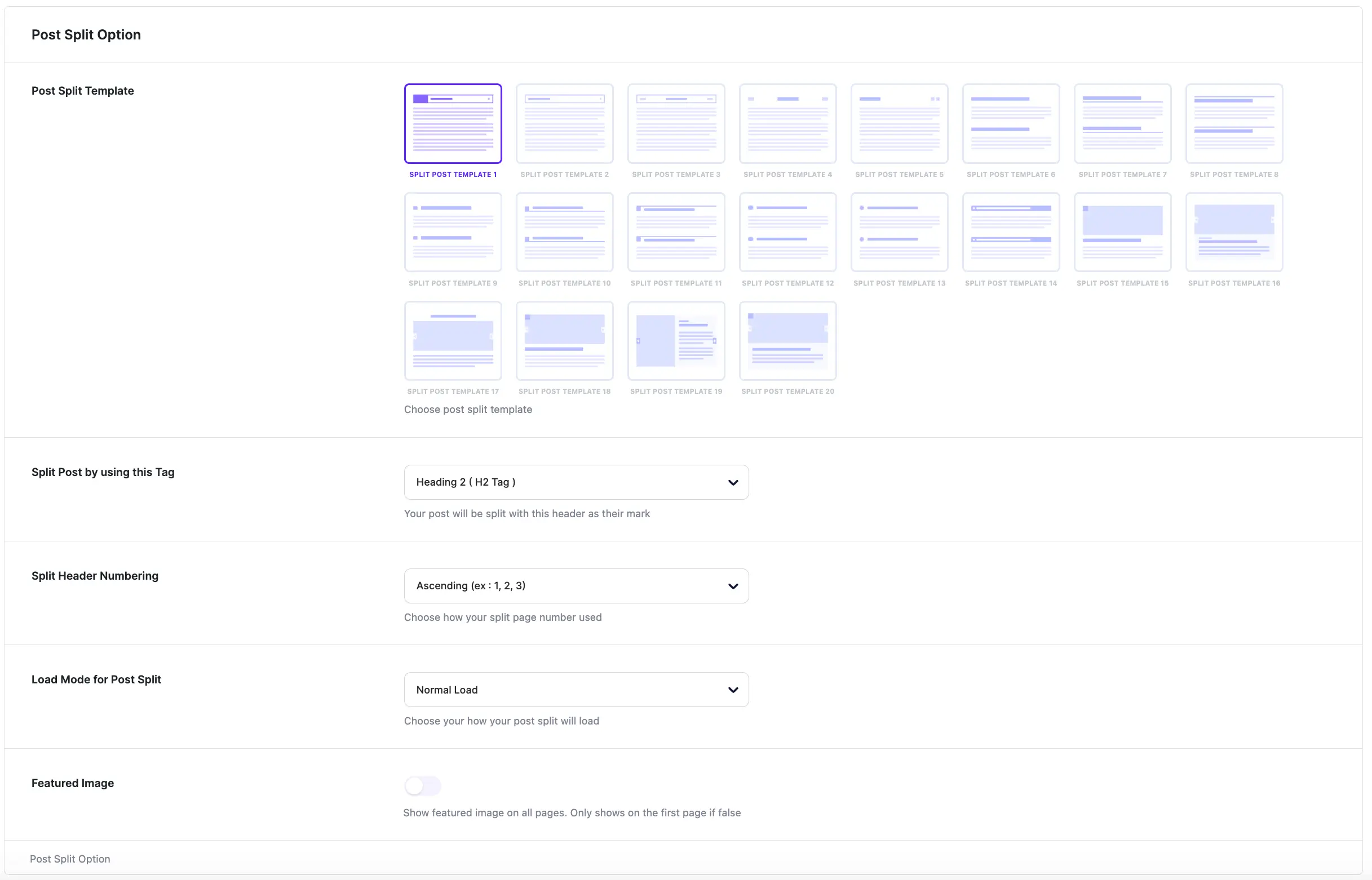This screenshot has width=1372, height=880.
Task: Select Split Post Template 2 thumbnail
Action: tap(564, 123)
